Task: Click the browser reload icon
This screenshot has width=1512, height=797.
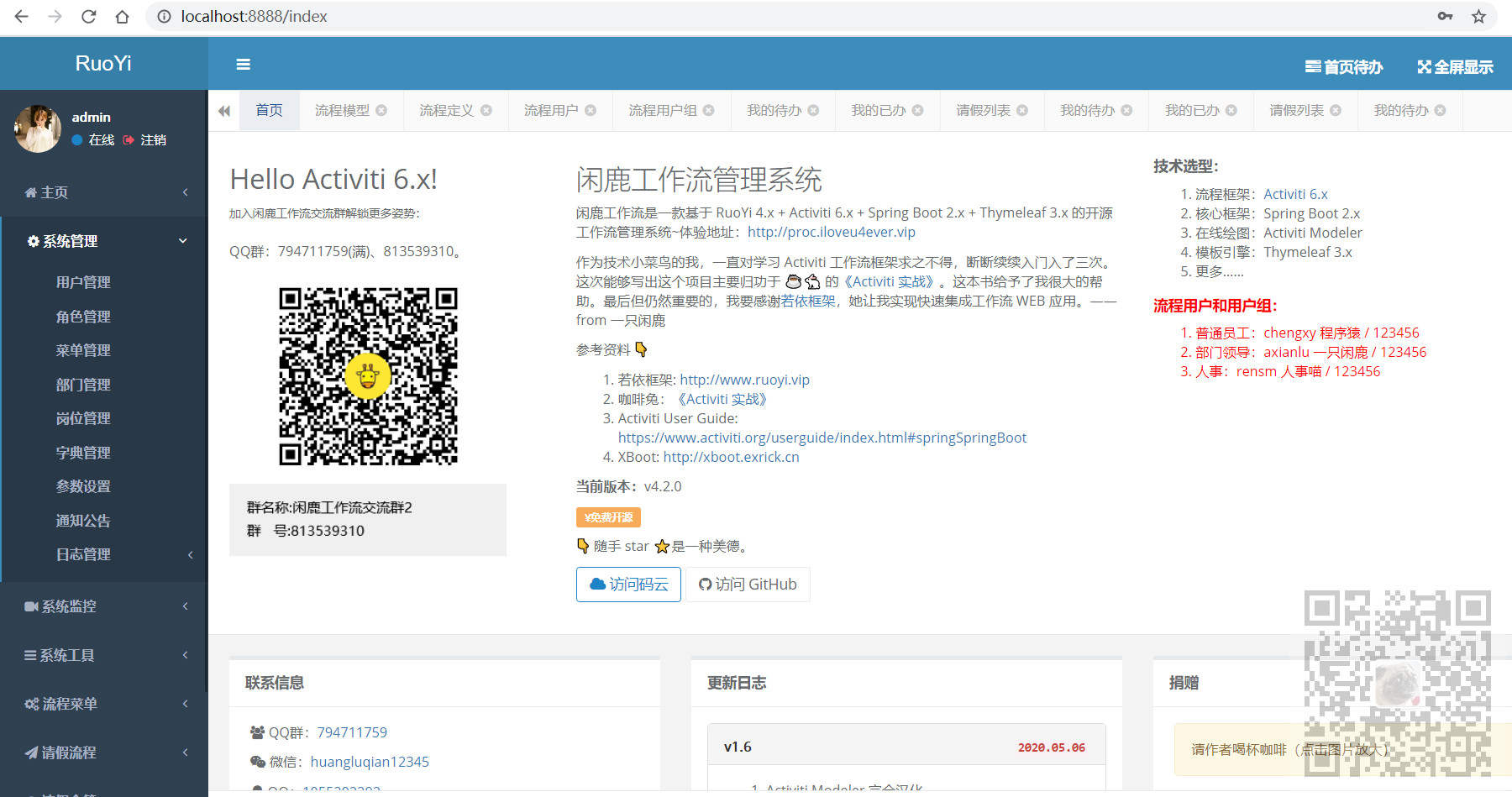Action: pos(88,16)
